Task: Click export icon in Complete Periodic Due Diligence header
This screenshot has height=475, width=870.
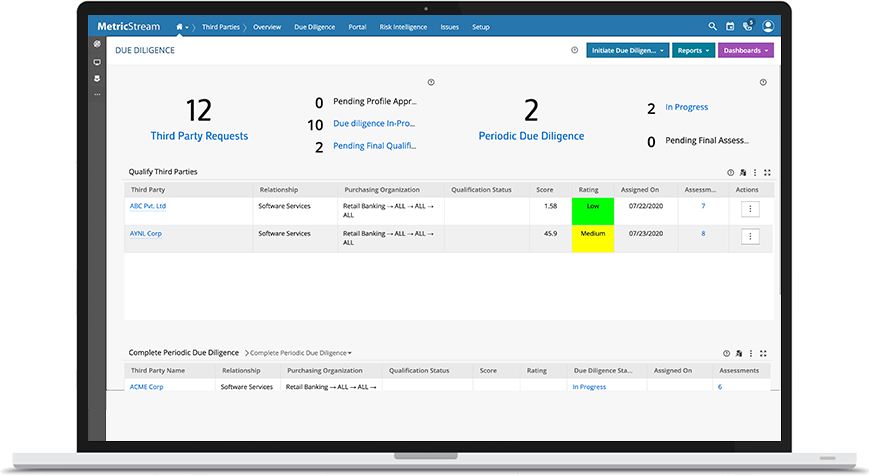Action: (739, 353)
